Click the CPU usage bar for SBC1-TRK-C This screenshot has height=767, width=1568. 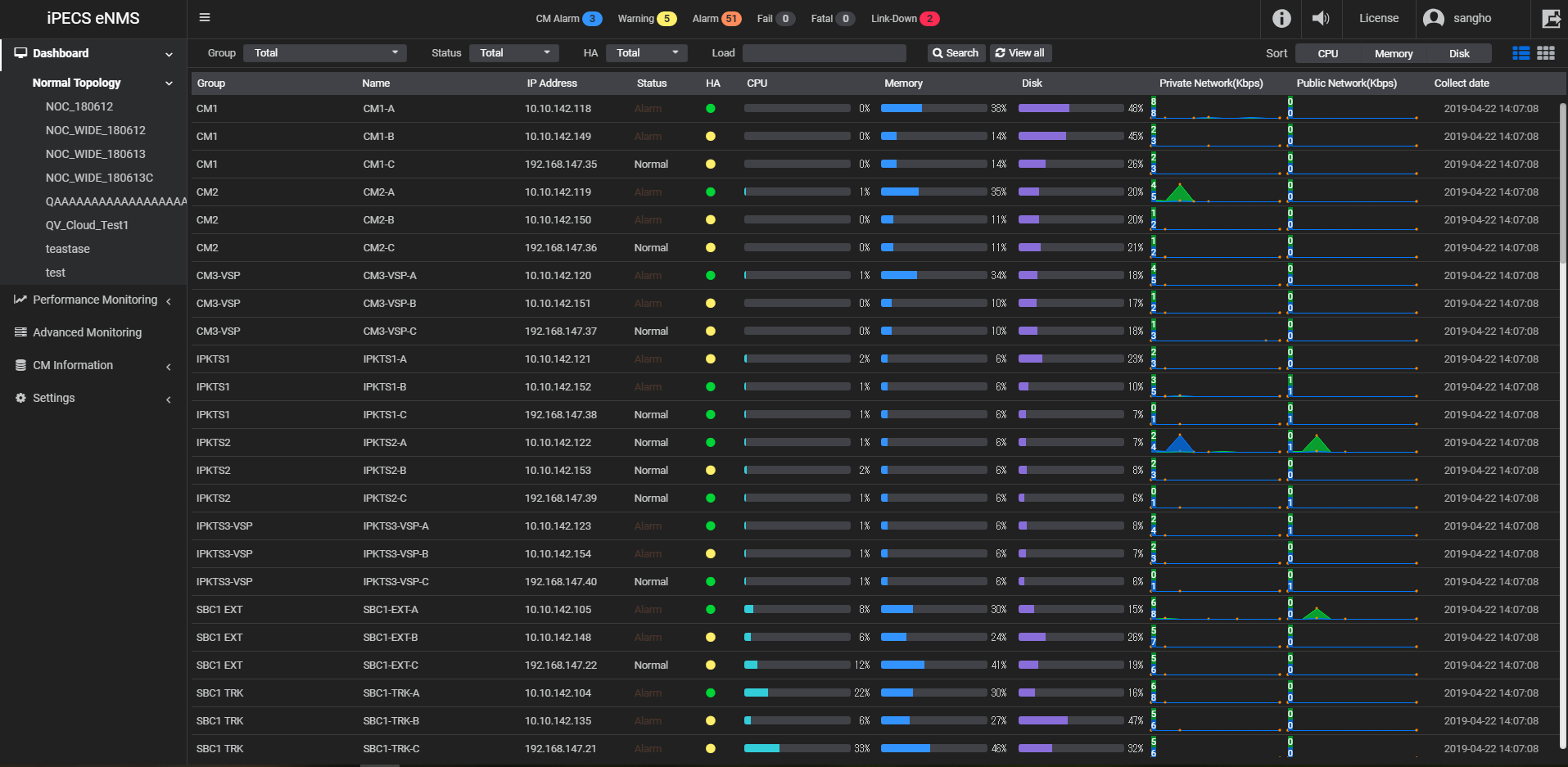point(797,748)
